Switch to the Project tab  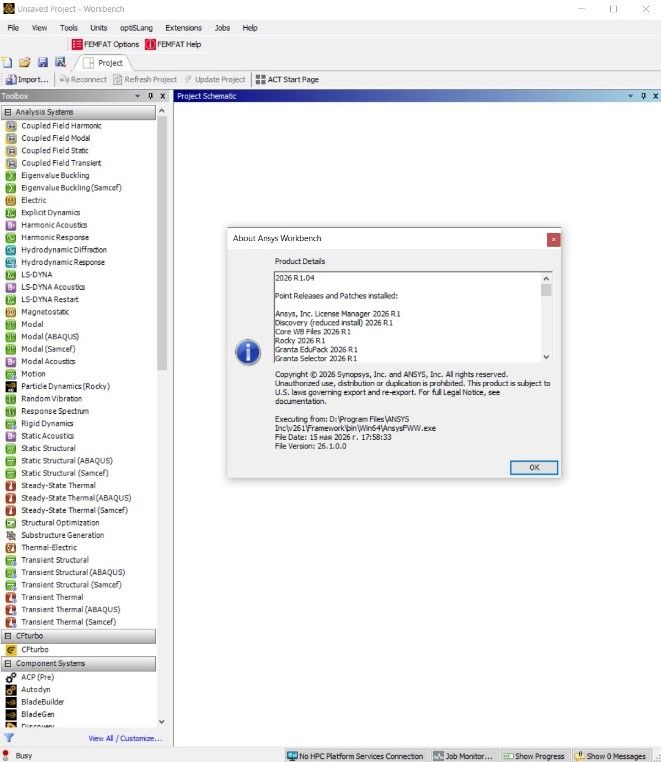click(x=104, y=63)
